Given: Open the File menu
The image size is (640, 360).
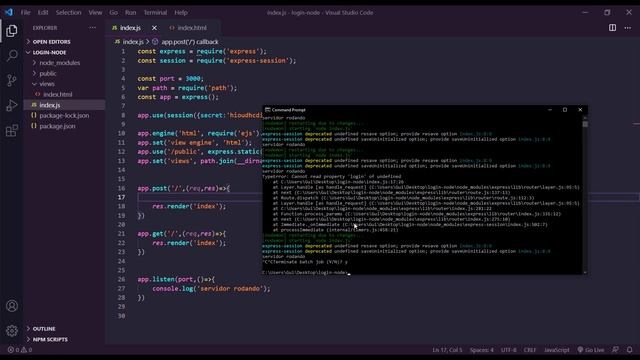Looking at the screenshot, I should point(25,12).
